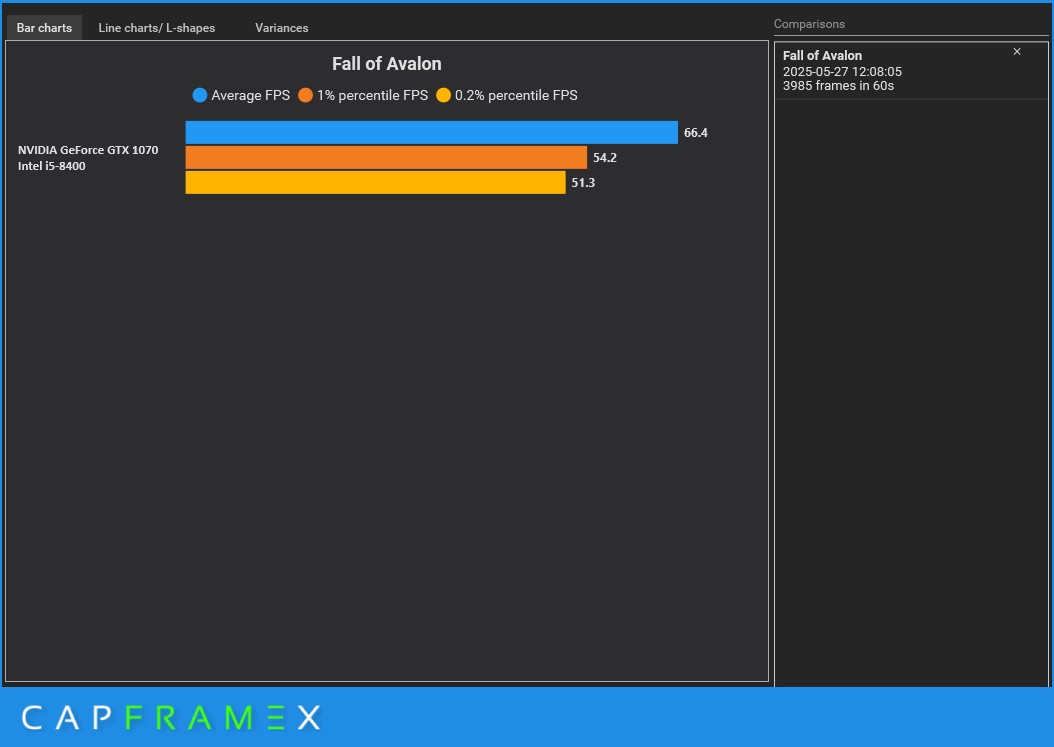
Task: Click the blue Average FPS bar
Action: (x=432, y=132)
